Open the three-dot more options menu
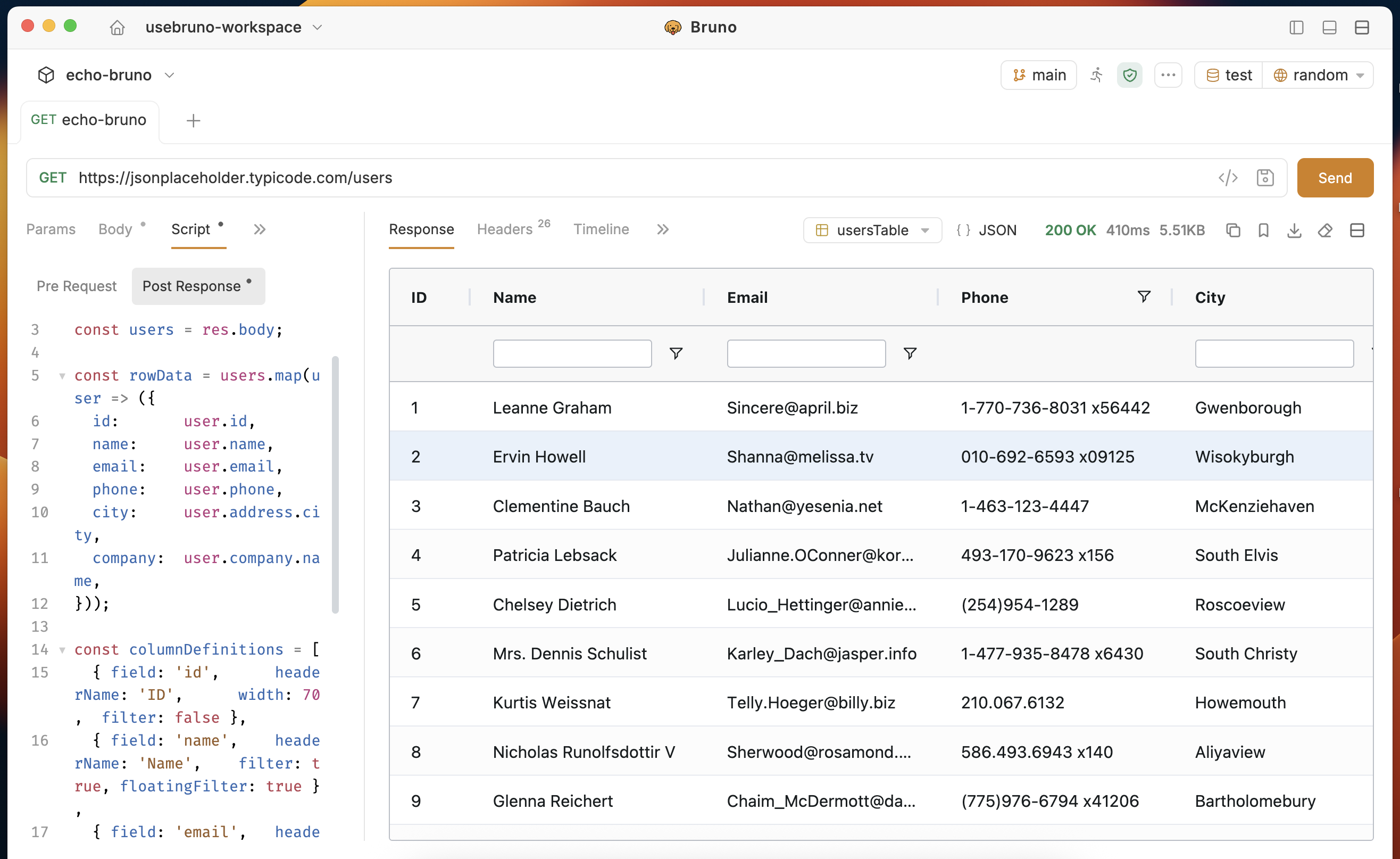Viewport: 1400px width, 859px height. click(x=1168, y=75)
